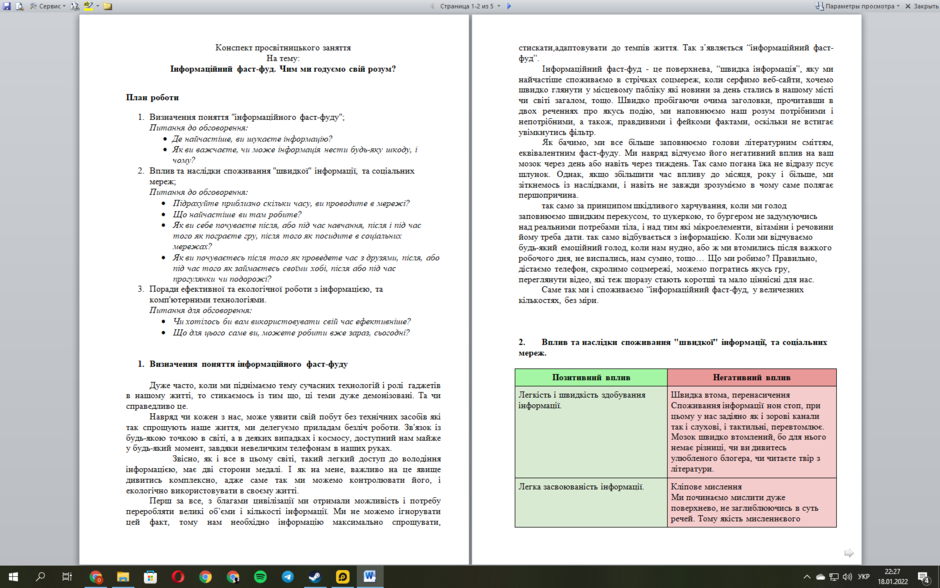The width and height of the screenshot is (940, 588).
Task: Click heading 'План роботи'
Action: pyautogui.click(x=152, y=97)
